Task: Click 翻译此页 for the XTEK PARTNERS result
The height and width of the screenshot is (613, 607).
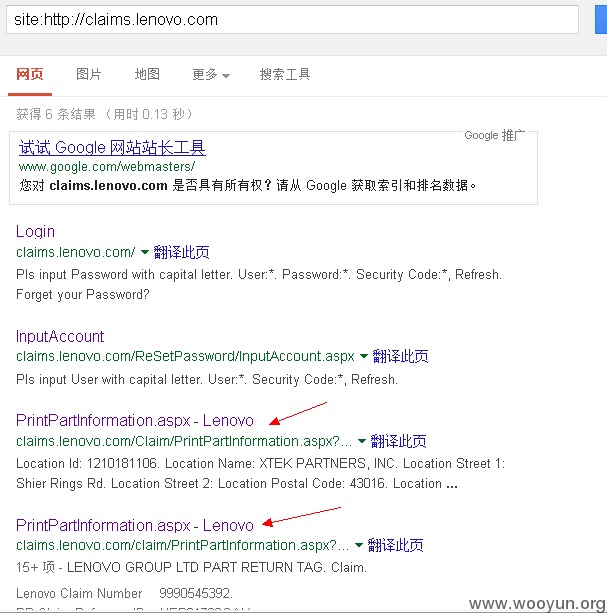Action: click(398, 441)
